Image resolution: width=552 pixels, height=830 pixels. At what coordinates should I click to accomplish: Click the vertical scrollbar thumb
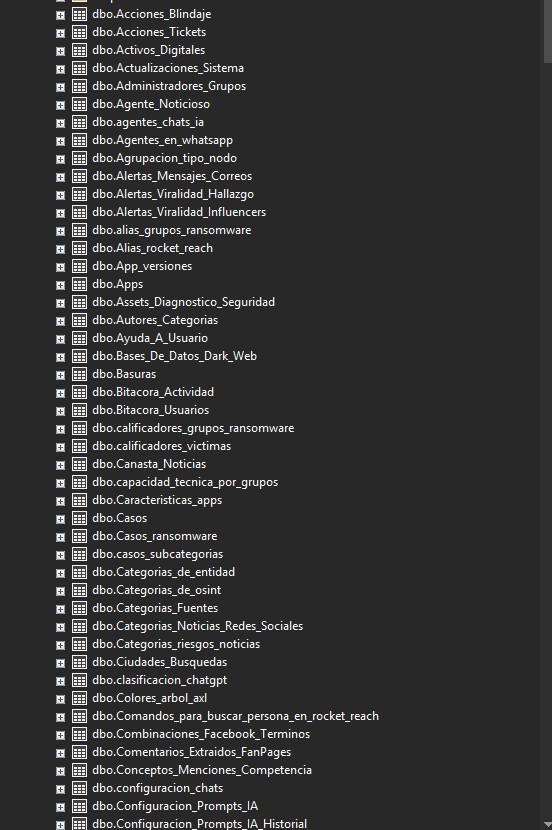tap(547, 32)
